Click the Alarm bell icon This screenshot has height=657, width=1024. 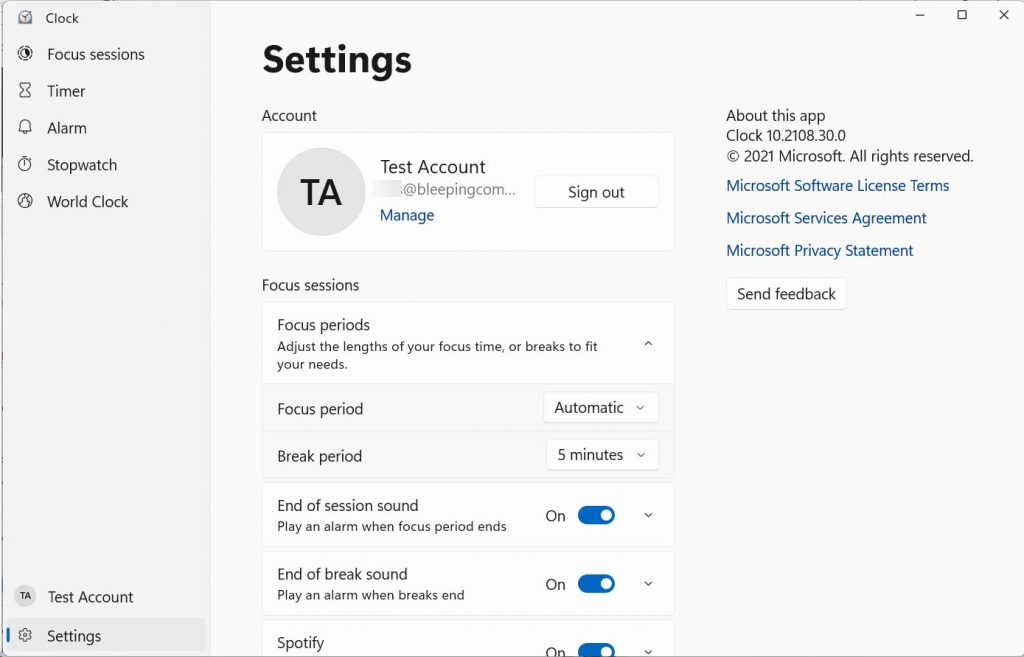tap(26, 128)
